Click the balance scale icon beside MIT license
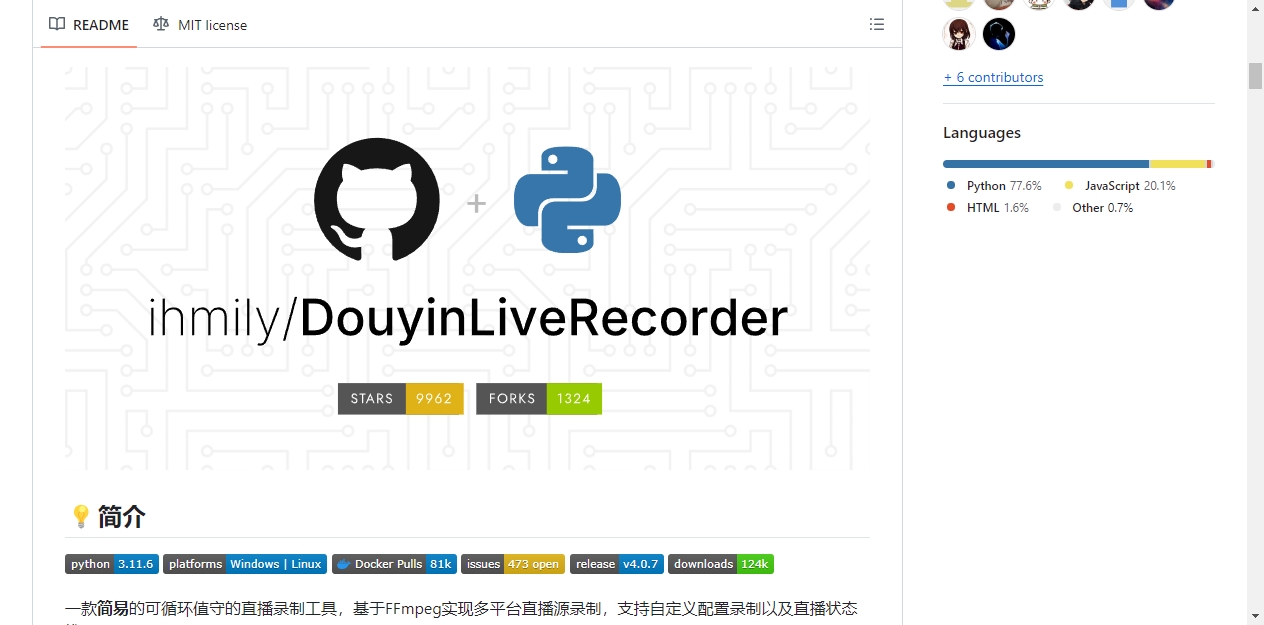 (x=161, y=24)
